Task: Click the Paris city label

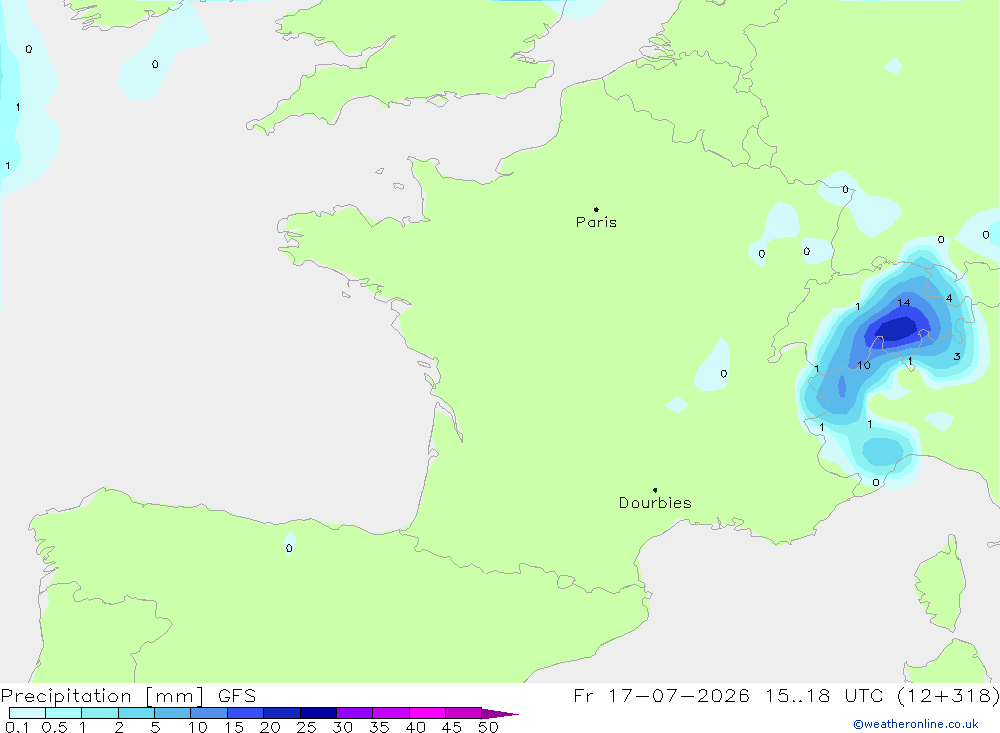Action: pyautogui.click(x=596, y=222)
